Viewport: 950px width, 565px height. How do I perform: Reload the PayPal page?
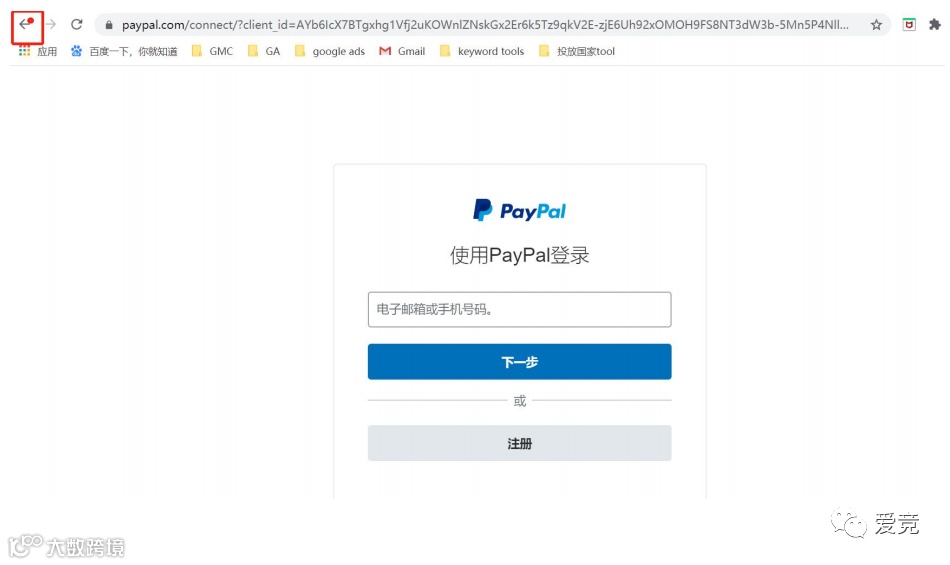click(x=76, y=24)
